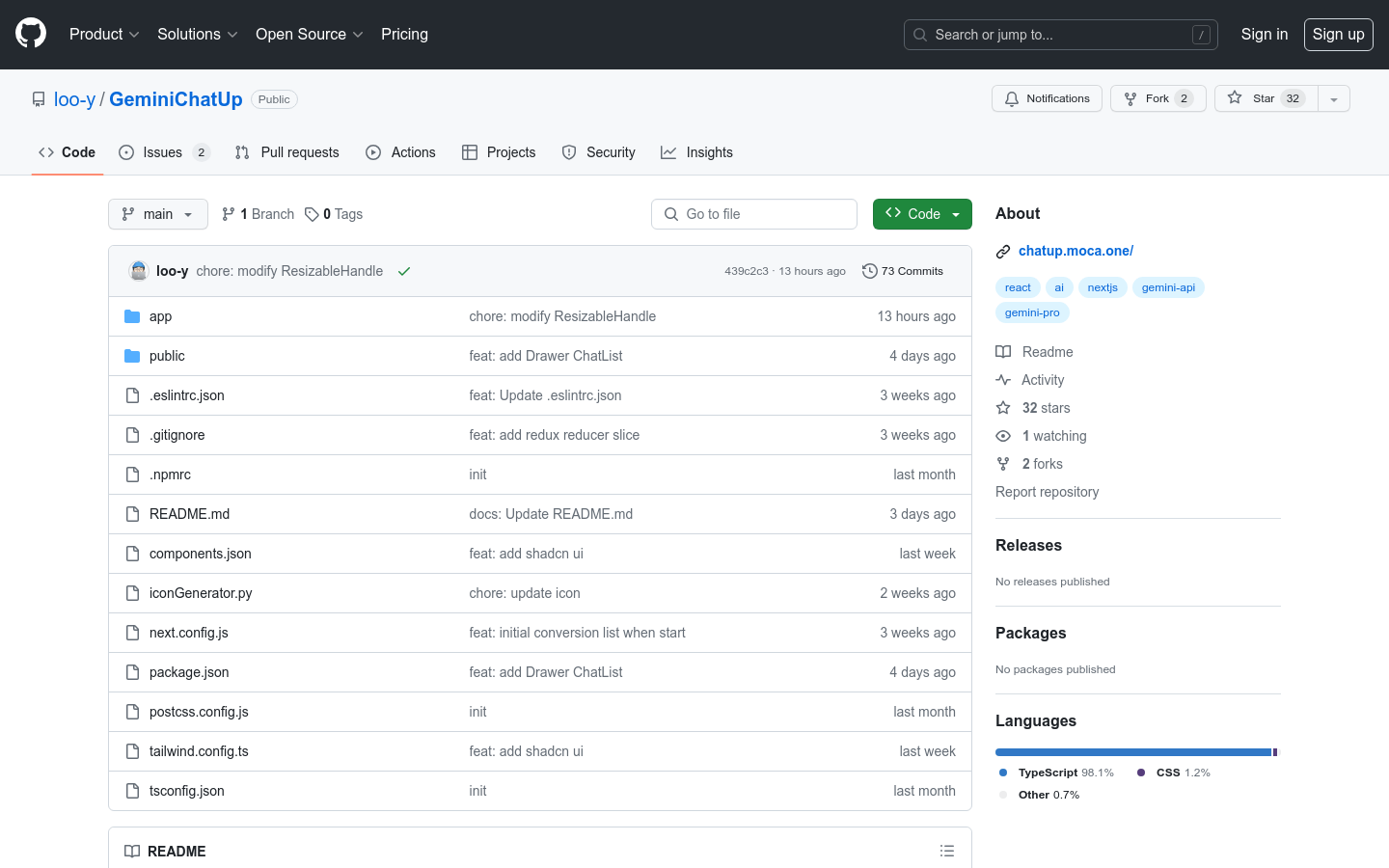Open the app folder
Viewport: 1389px width, 868px height.
pos(160,316)
